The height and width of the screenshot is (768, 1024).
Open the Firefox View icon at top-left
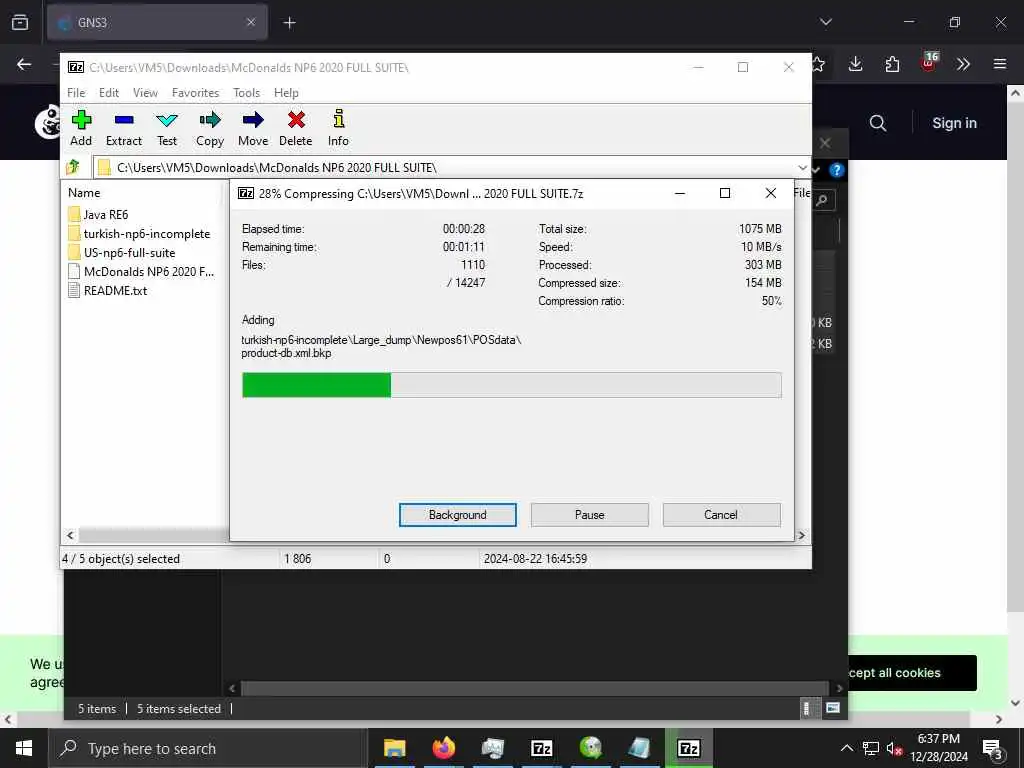coord(20,22)
